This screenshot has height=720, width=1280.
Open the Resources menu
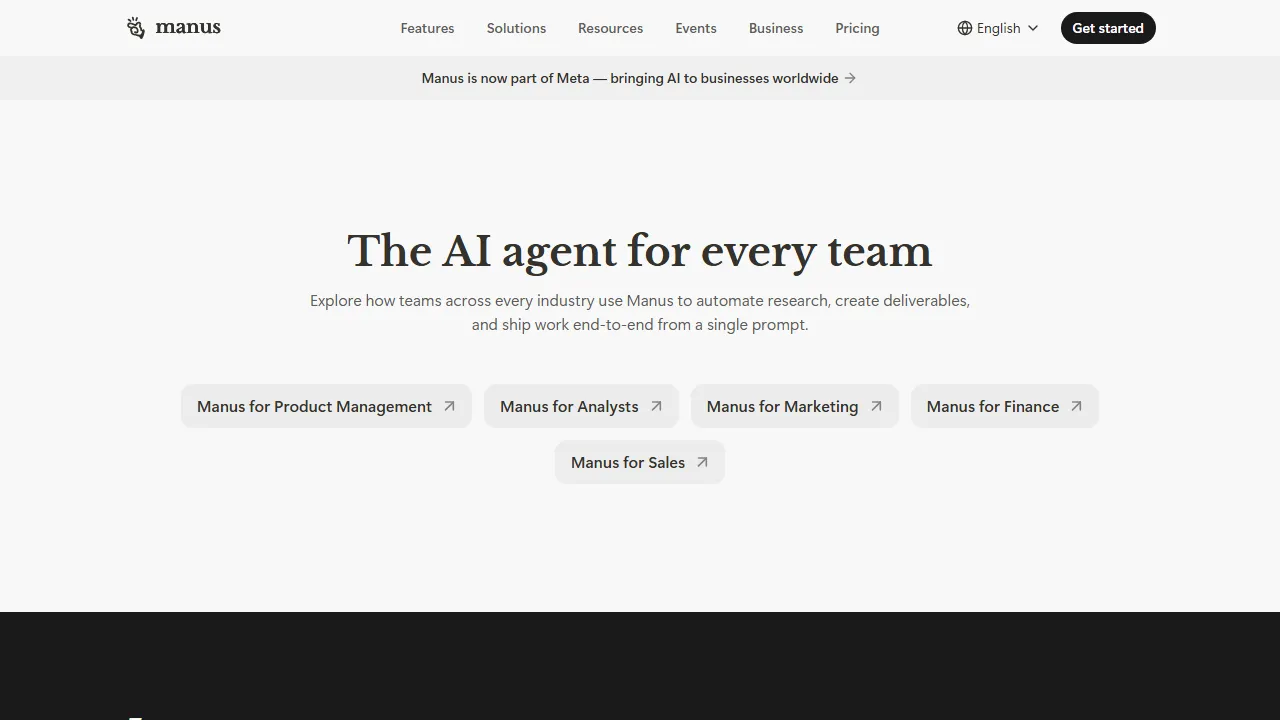(x=610, y=28)
